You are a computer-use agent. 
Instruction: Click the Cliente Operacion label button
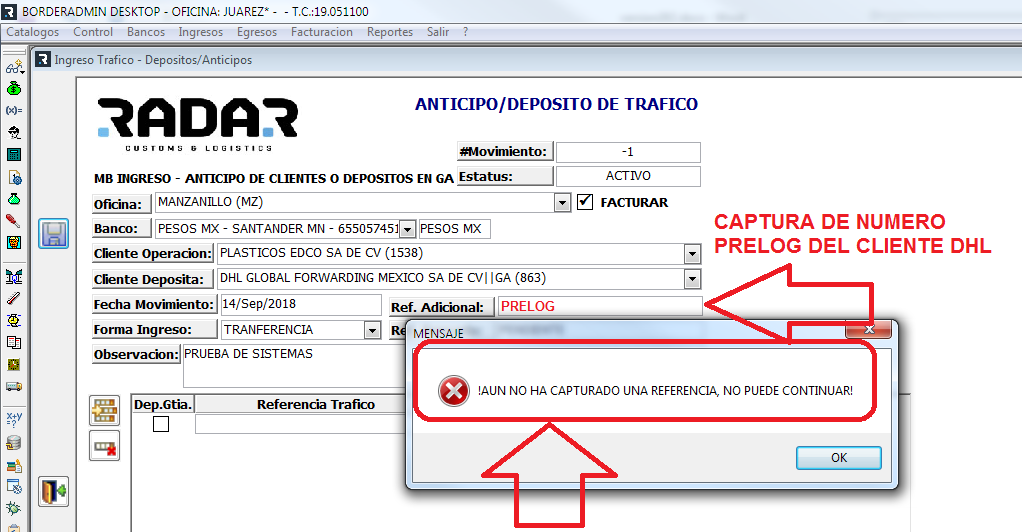tap(153, 254)
